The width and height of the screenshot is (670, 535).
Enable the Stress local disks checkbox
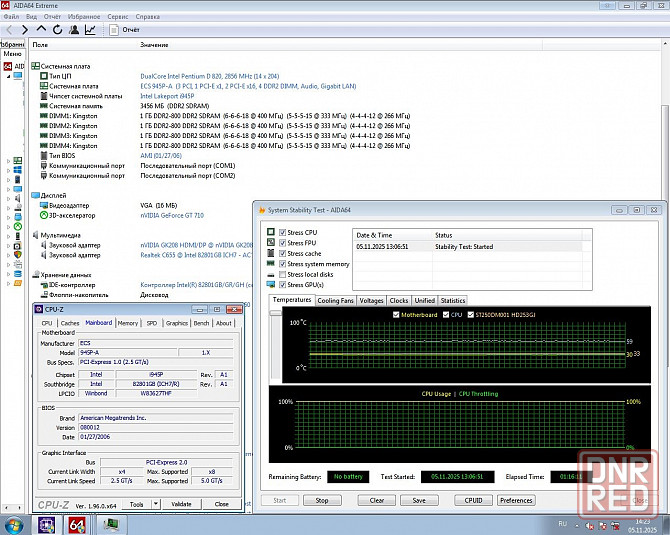[281, 274]
